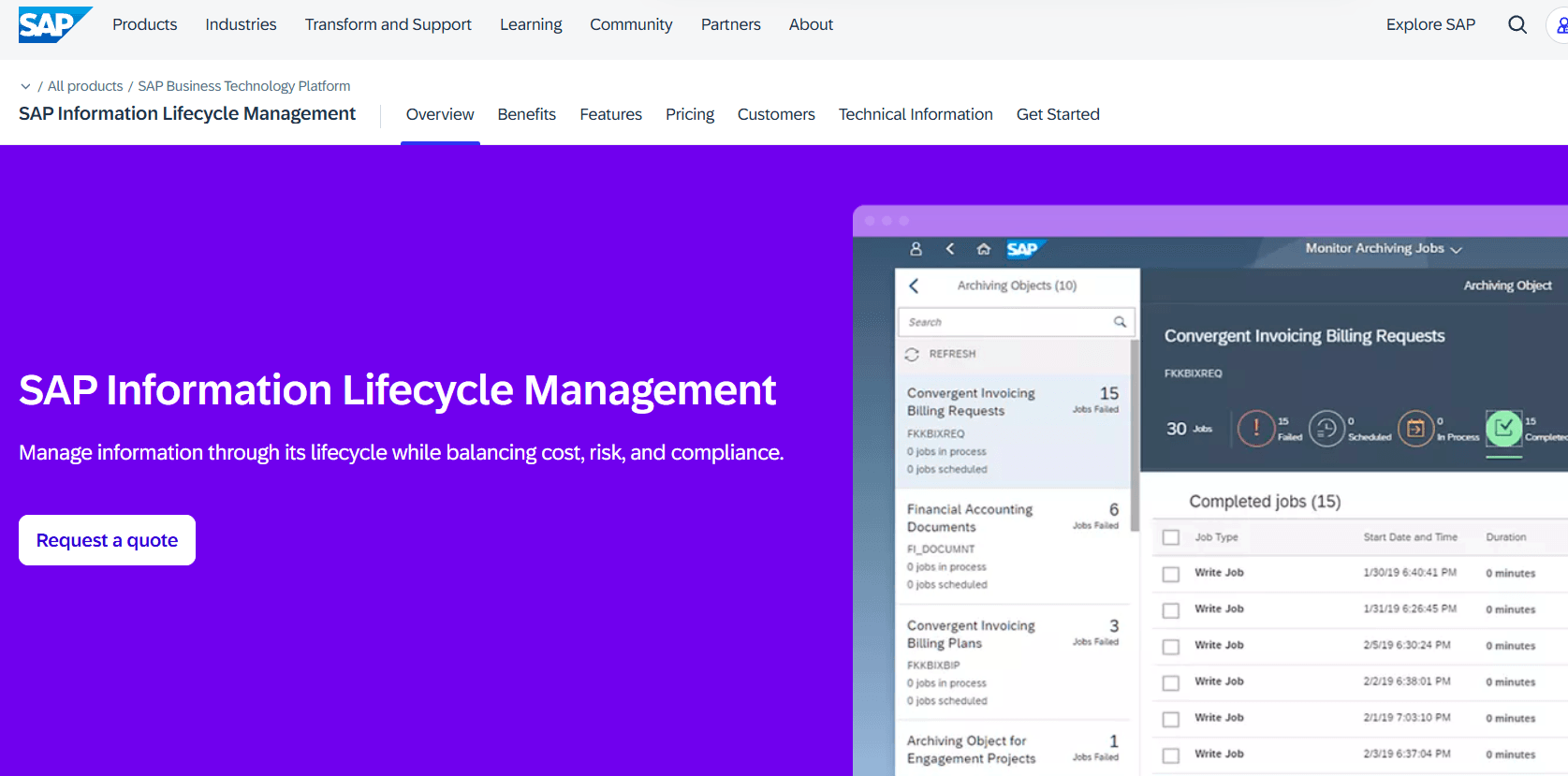
Task: Click the 2/1/19 7:03:10 PM timestamp
Action: (x=1407, y=718)
